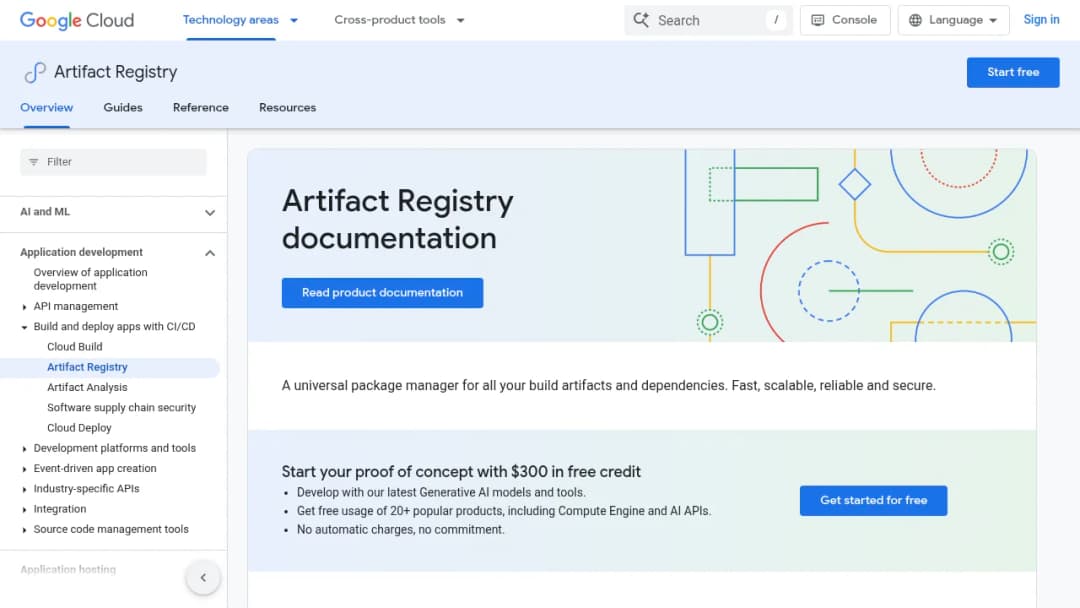The height and width of the screenshot is (608, 1080).
Task: Click the Application hosting section label
Action: pyautogui.click(x=68, y=569)
